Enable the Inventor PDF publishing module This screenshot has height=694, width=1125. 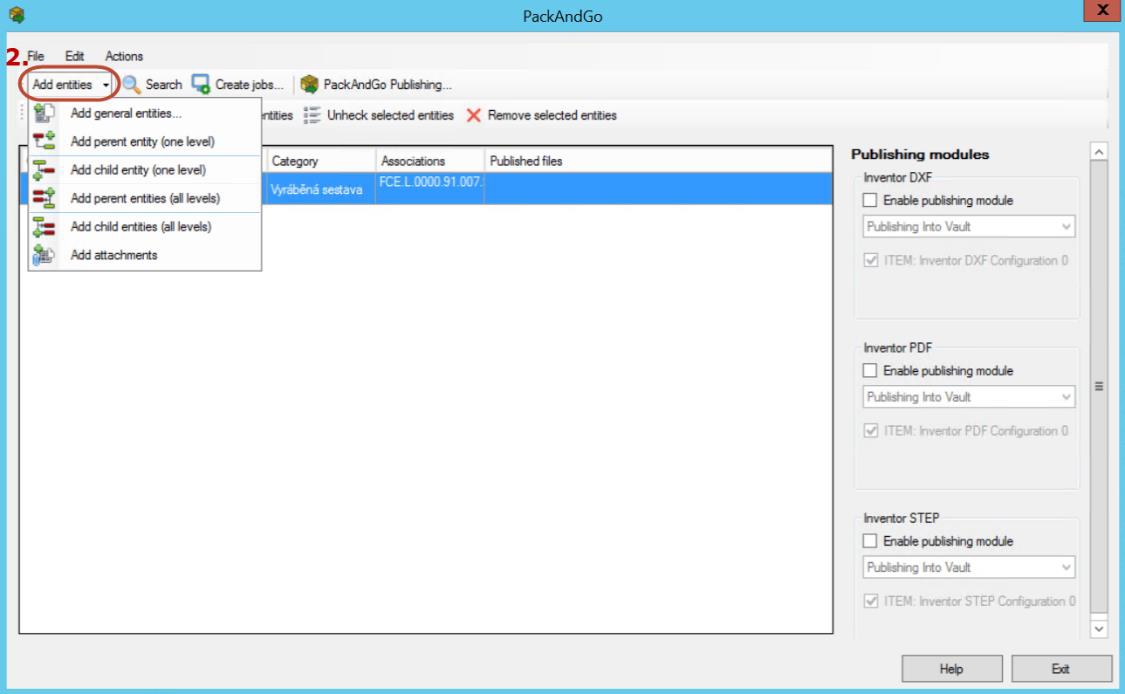(x=871, y=371)
